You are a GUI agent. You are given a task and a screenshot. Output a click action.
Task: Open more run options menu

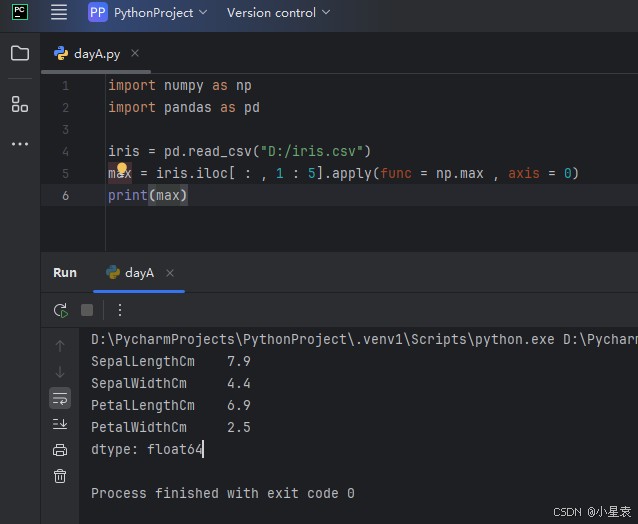pos(120,310)
